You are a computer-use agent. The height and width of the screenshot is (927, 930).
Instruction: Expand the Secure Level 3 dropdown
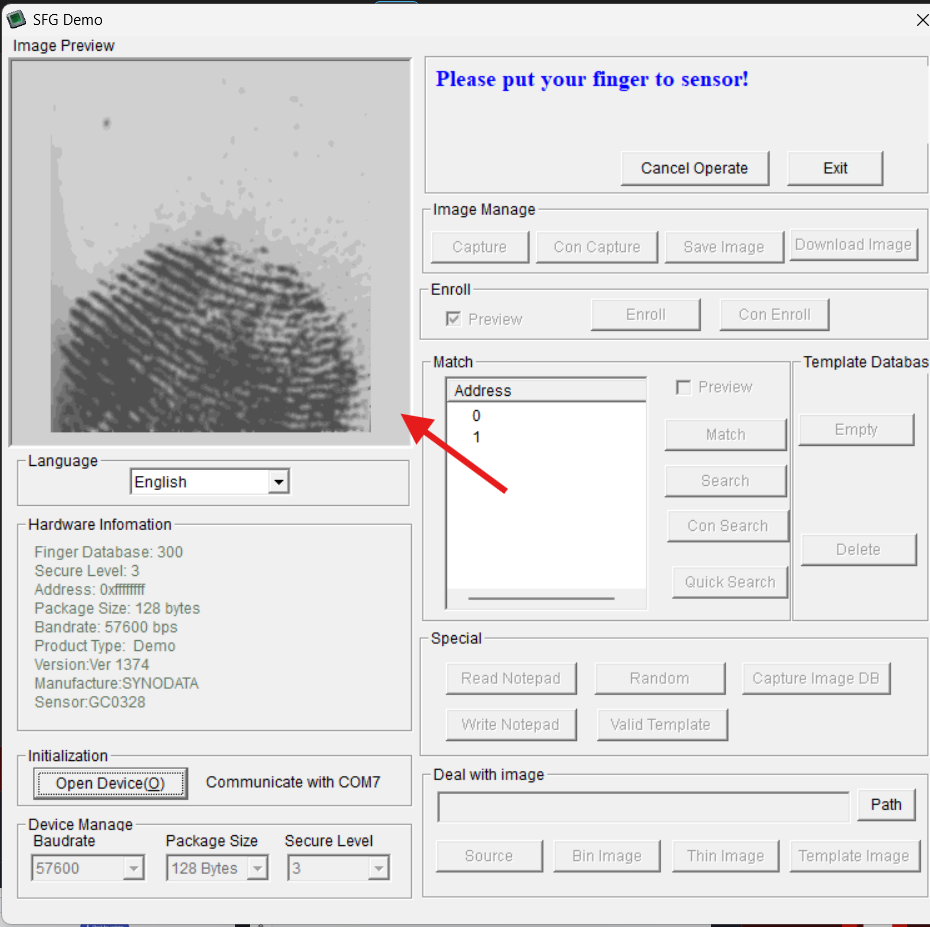[x=378, y=869]
